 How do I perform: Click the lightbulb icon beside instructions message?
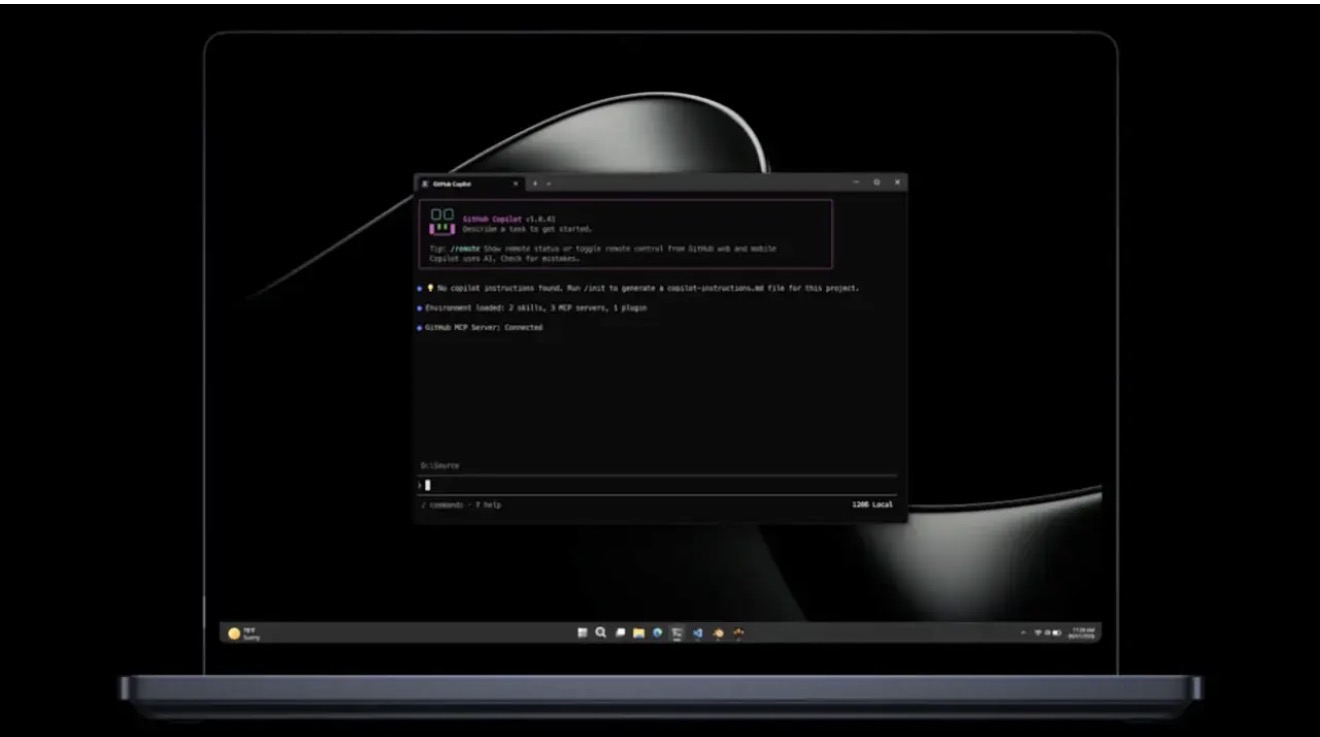pos(430,288)
